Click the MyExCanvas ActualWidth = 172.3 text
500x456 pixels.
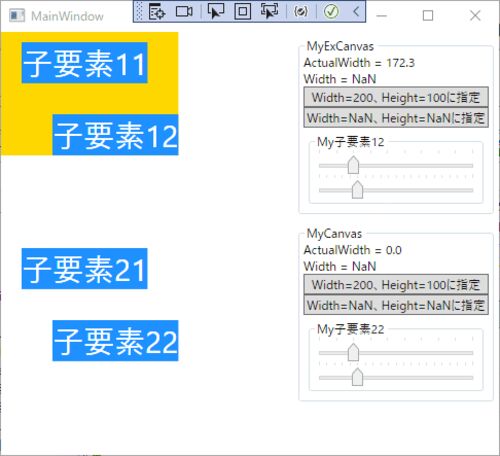coord(359,63)
